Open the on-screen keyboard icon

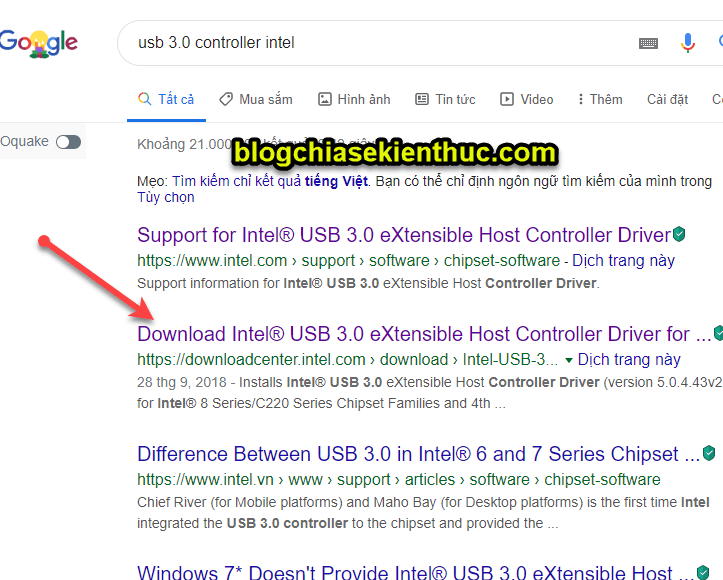(648, 43)
